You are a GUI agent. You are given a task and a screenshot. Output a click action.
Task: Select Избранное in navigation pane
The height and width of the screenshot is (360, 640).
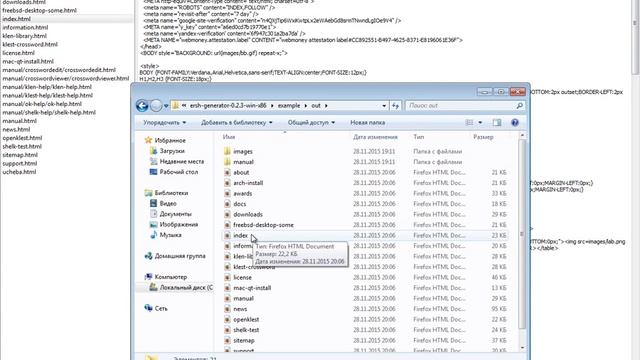click(169, 140)
